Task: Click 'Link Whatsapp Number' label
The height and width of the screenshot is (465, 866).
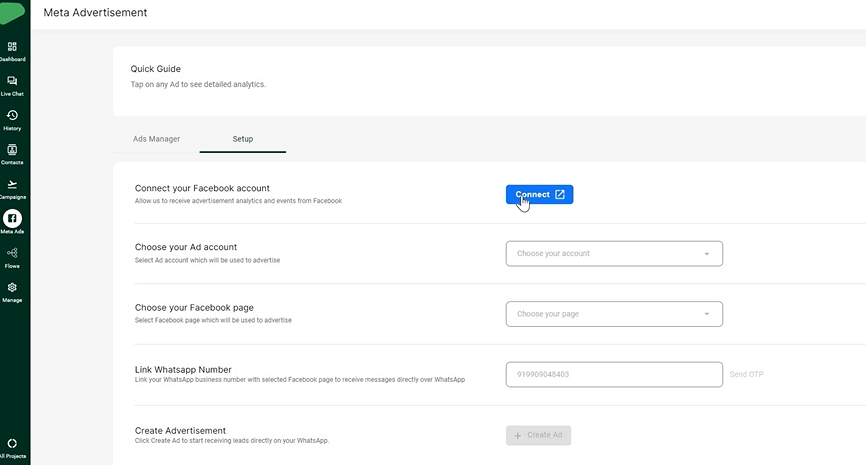Action: [183, 369]
